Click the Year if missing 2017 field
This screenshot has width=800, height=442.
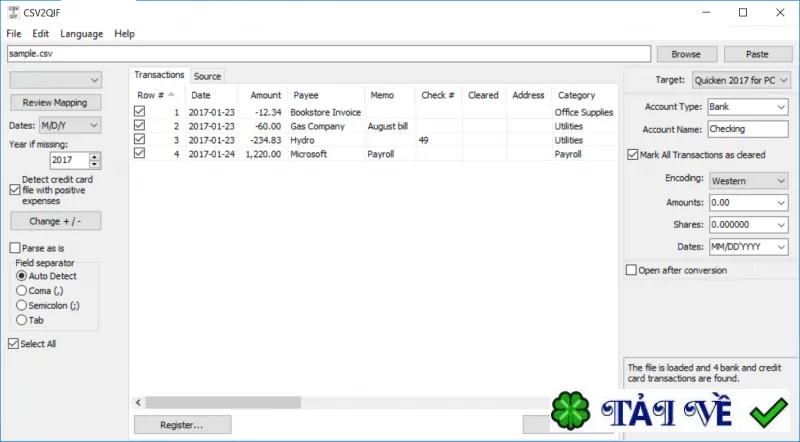pos(70,160)
